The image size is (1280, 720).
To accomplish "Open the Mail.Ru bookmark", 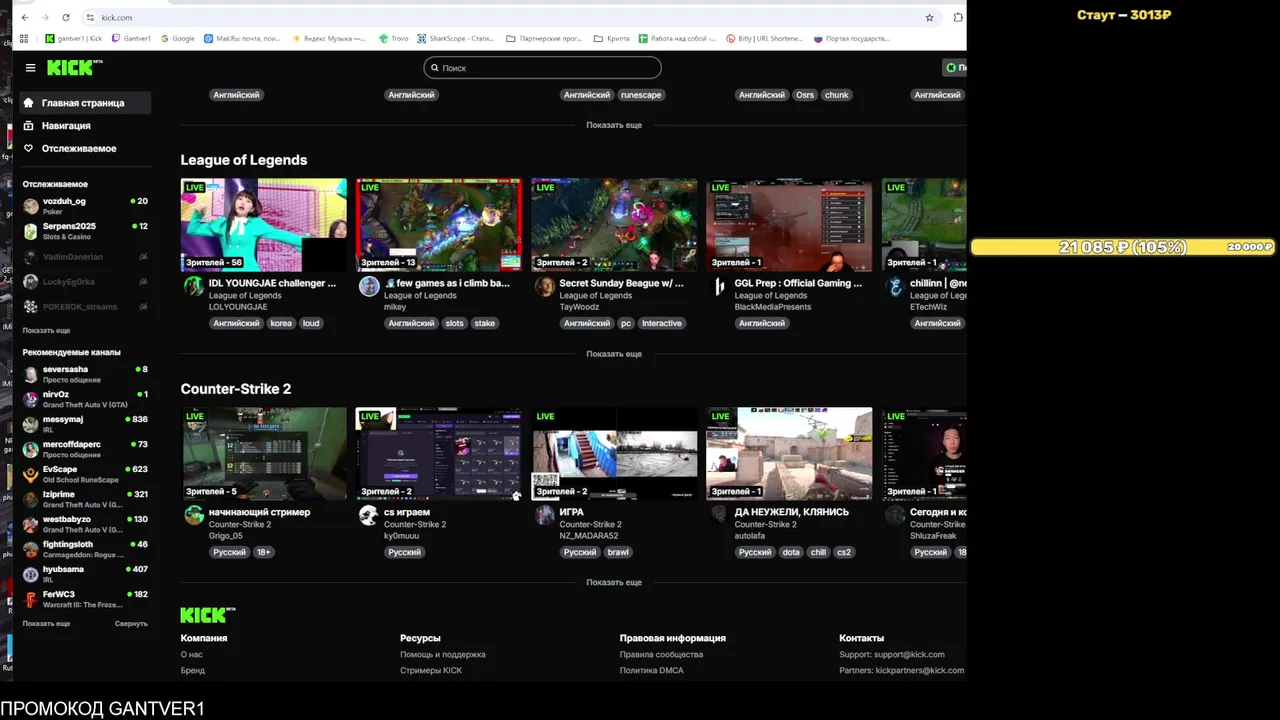I will coord(243,38).
